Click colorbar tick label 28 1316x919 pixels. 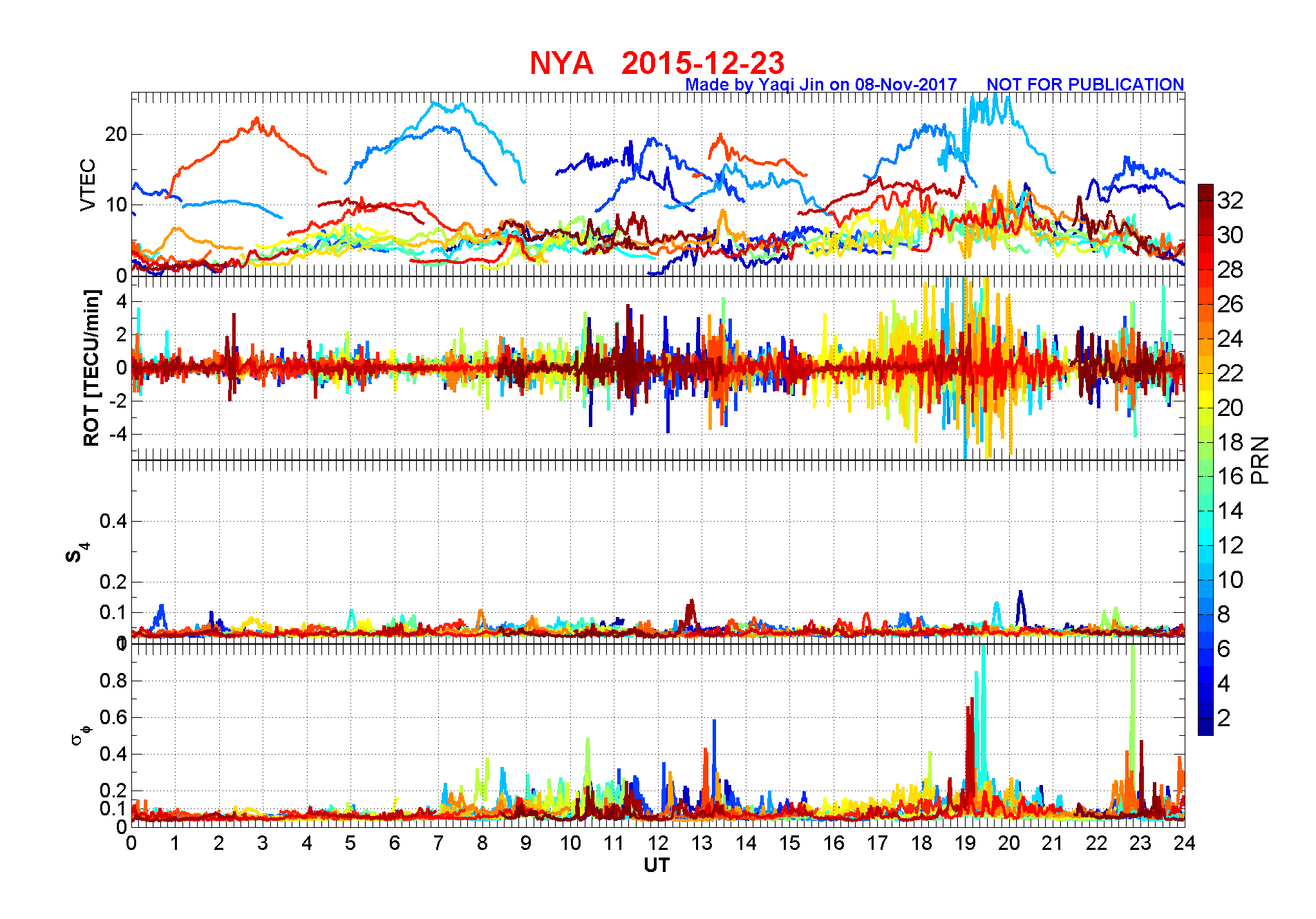pyautogui.click(x=1230, y=269)
